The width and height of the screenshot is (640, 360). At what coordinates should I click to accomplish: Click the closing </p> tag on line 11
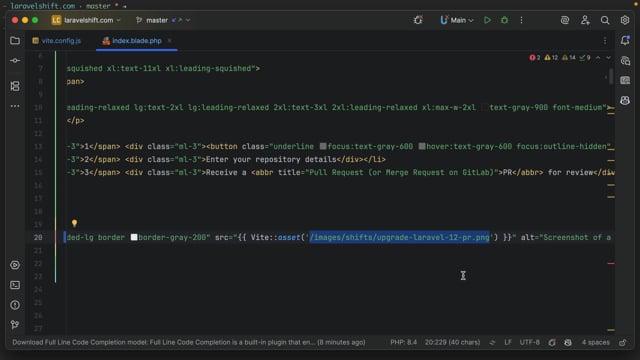click(x=76, y=120)
